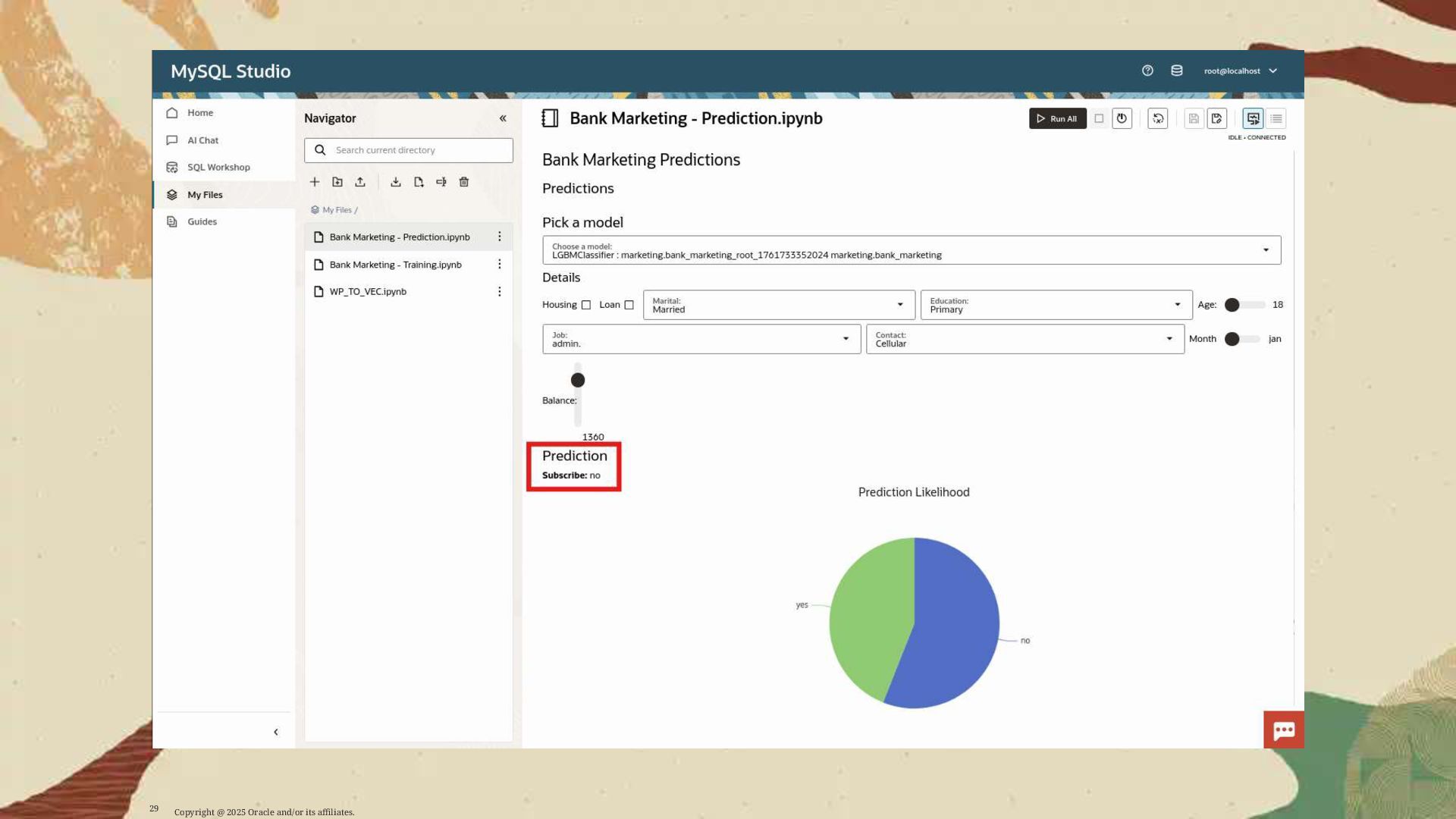This screenshot has height=819, width=1456.
Task: Open the Choose a model dropdown
Action: 911,250
